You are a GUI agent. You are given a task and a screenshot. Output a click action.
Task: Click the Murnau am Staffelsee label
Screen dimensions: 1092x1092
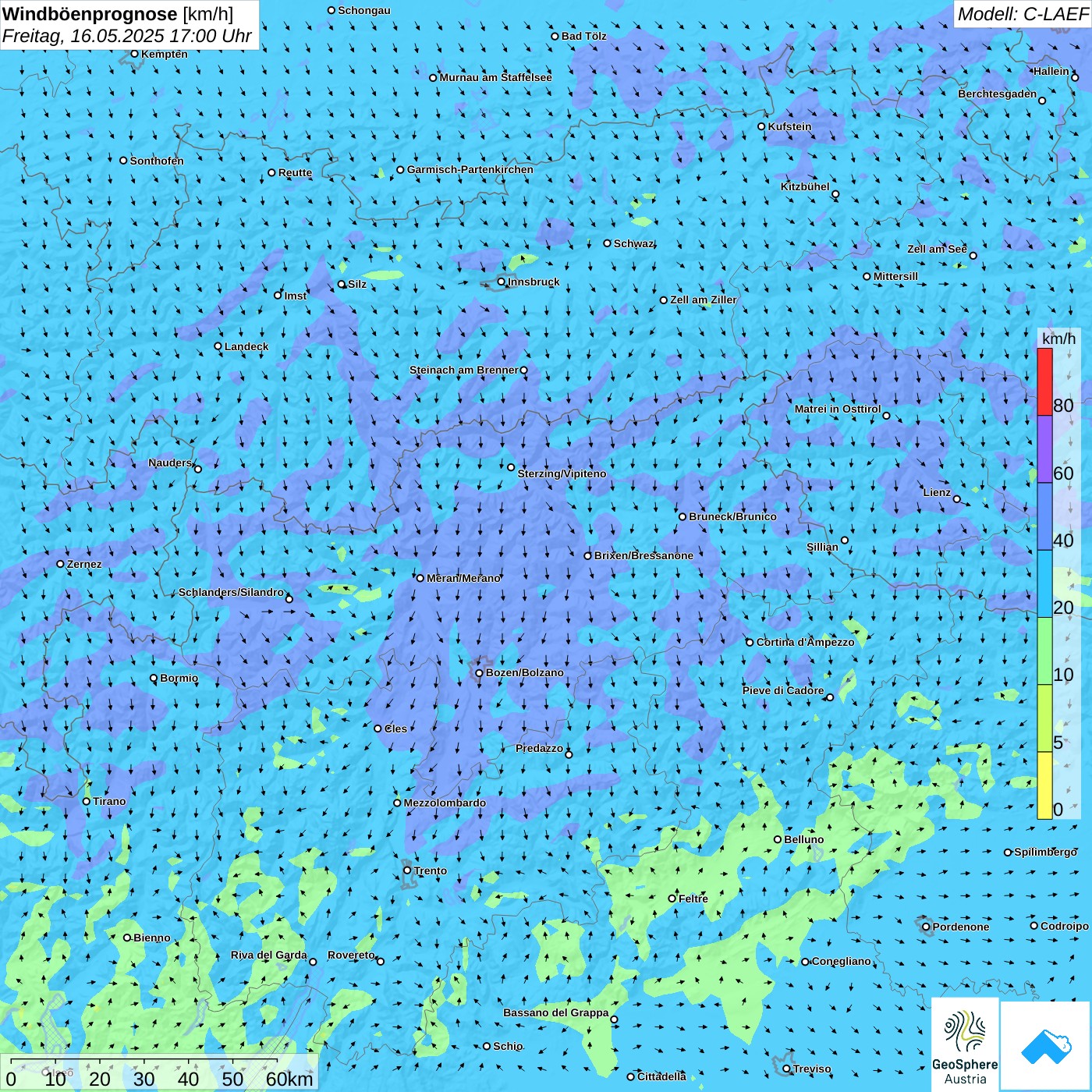point(496,77)
